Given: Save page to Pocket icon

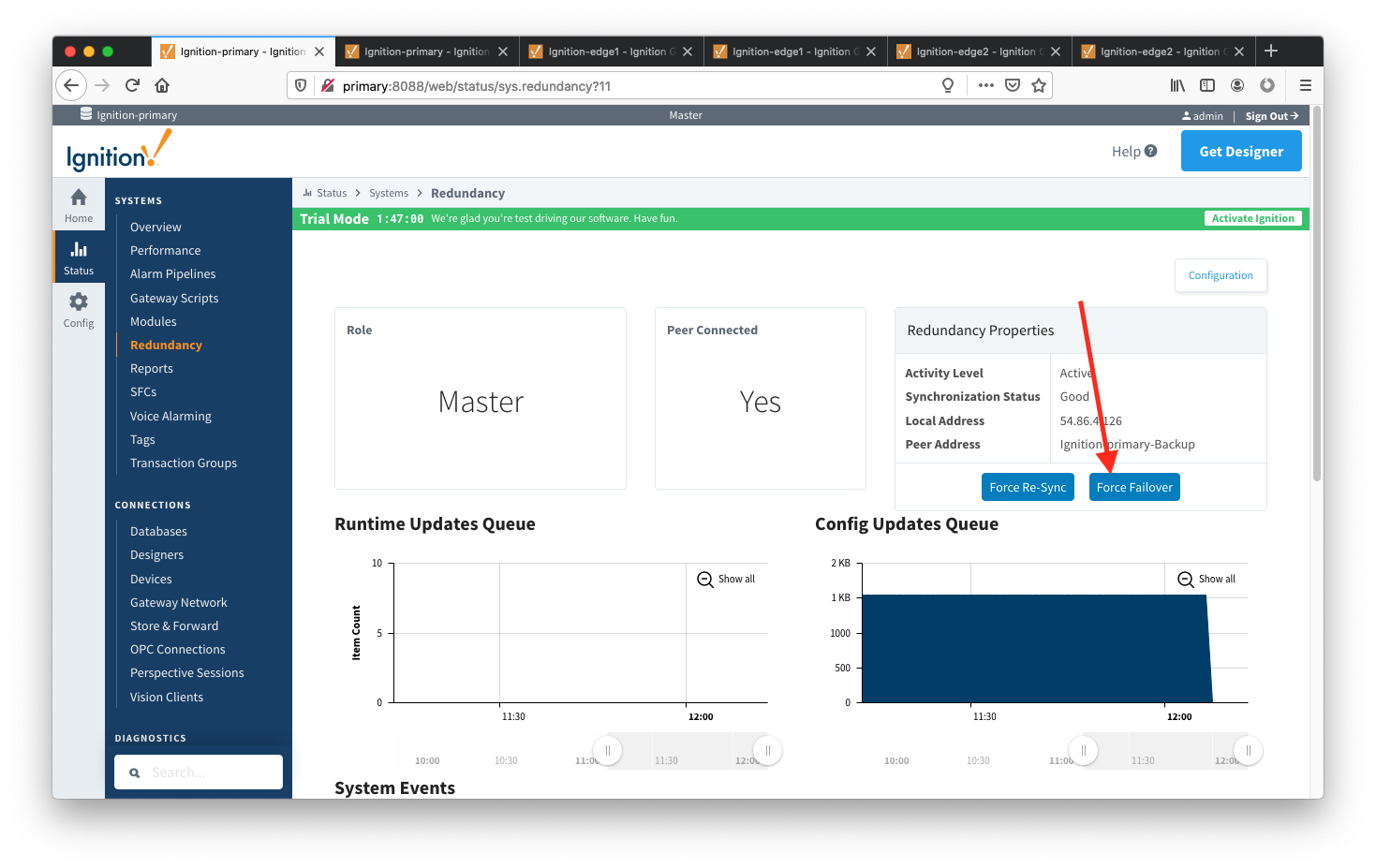Looking at the screenshot, I should click(x=1013, y=85).
